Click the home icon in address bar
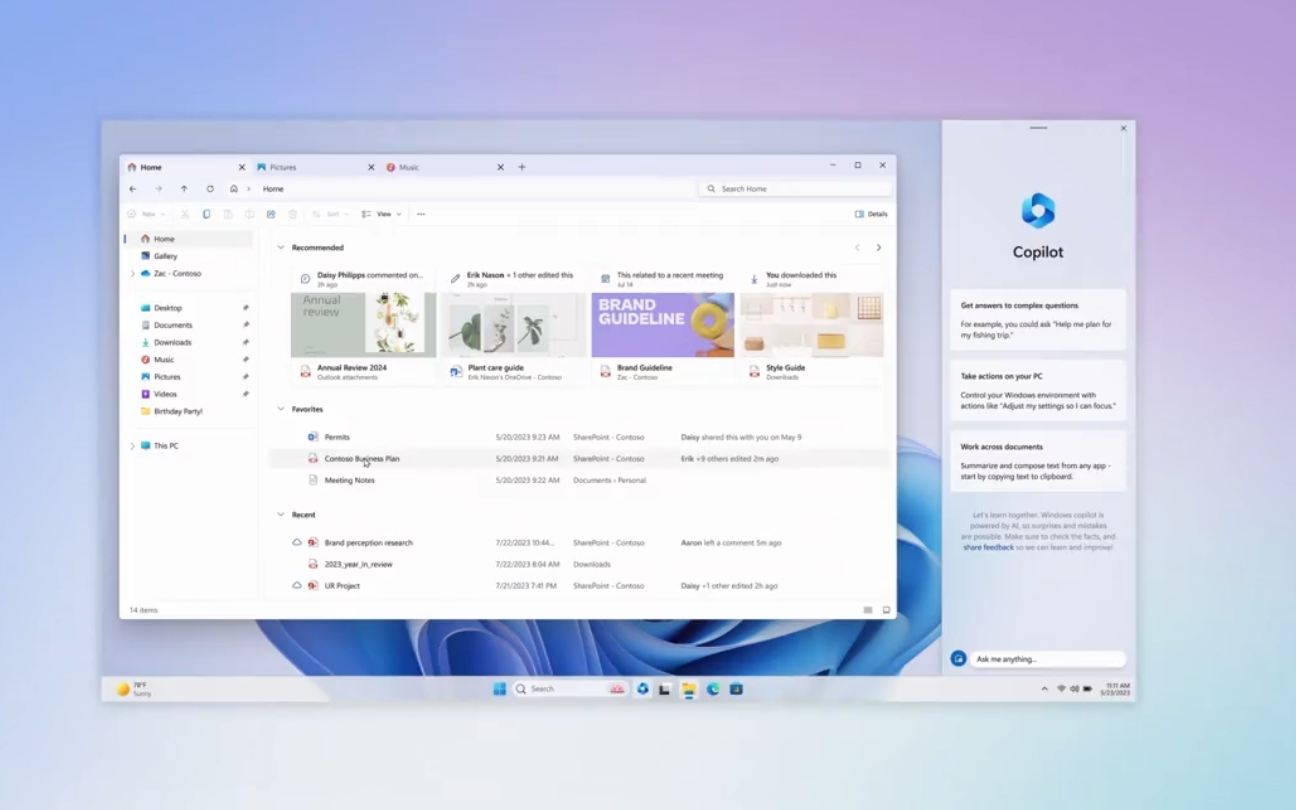This screenshot has width=1296, height=810. (234, 189)
